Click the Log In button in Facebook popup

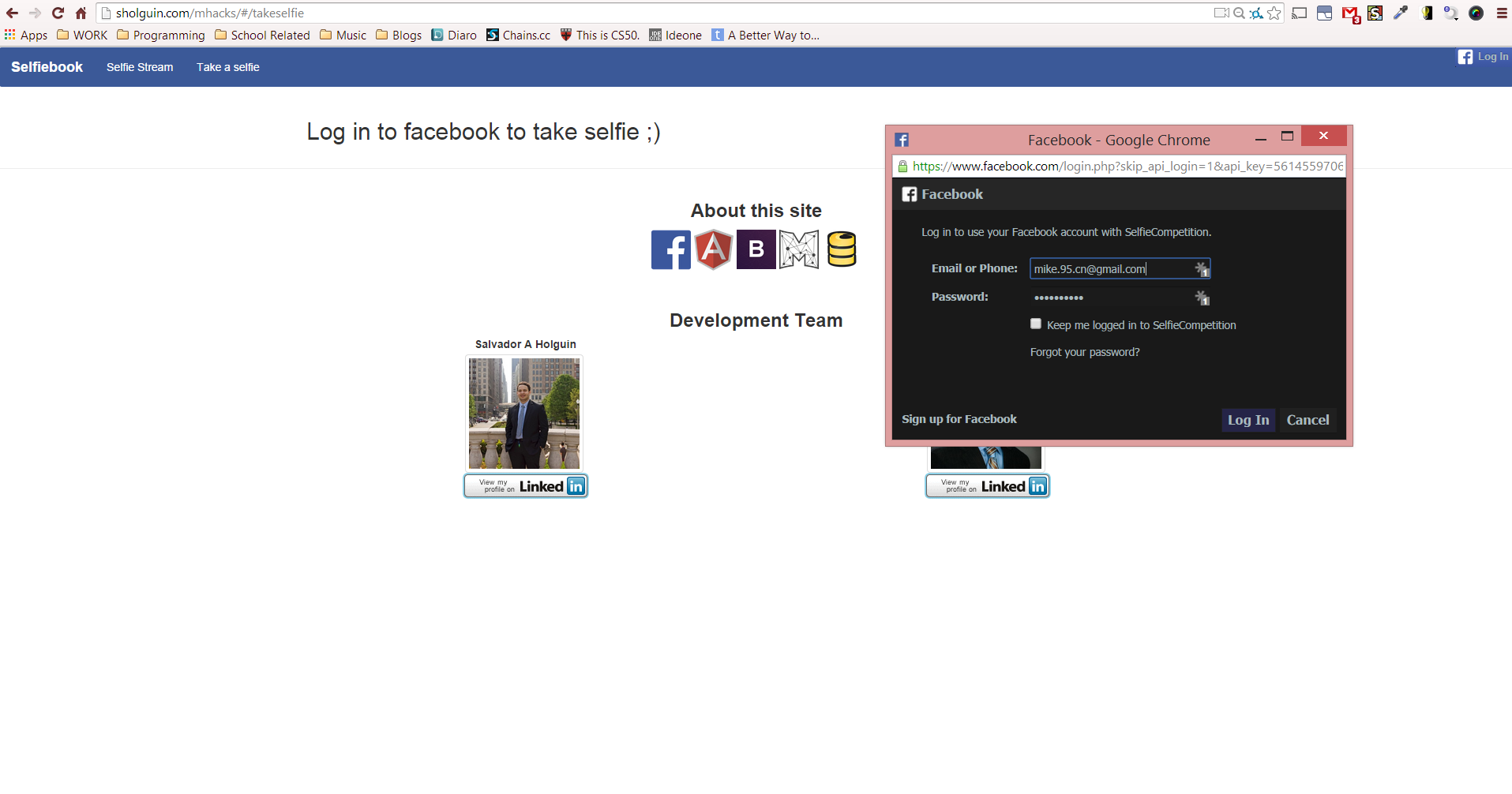1248,420
